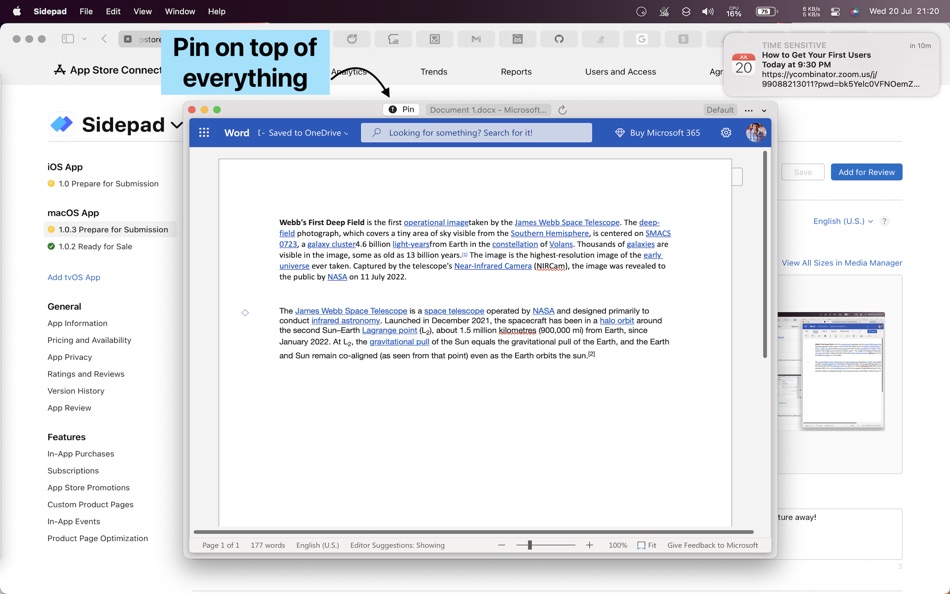Open the Safari sidebar toggle icon

coord(68,39)
